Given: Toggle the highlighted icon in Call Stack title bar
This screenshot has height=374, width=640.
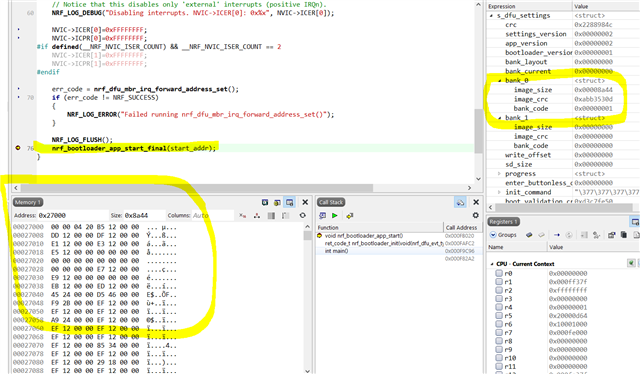Looking at the screenshot, I should point(460,202).
